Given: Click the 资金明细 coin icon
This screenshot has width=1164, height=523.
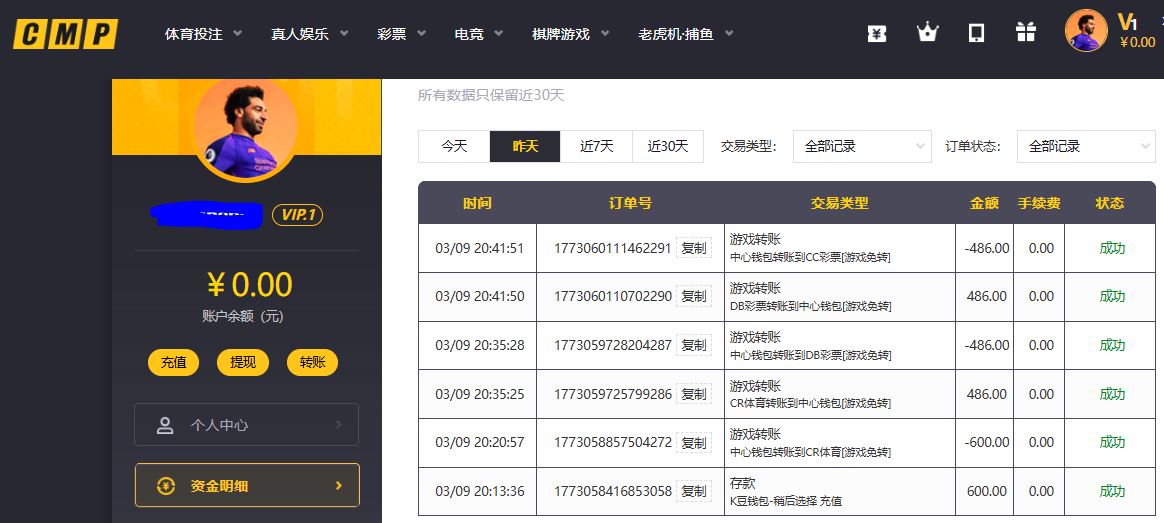Looking at the screenshot, I should coord(166,486).
